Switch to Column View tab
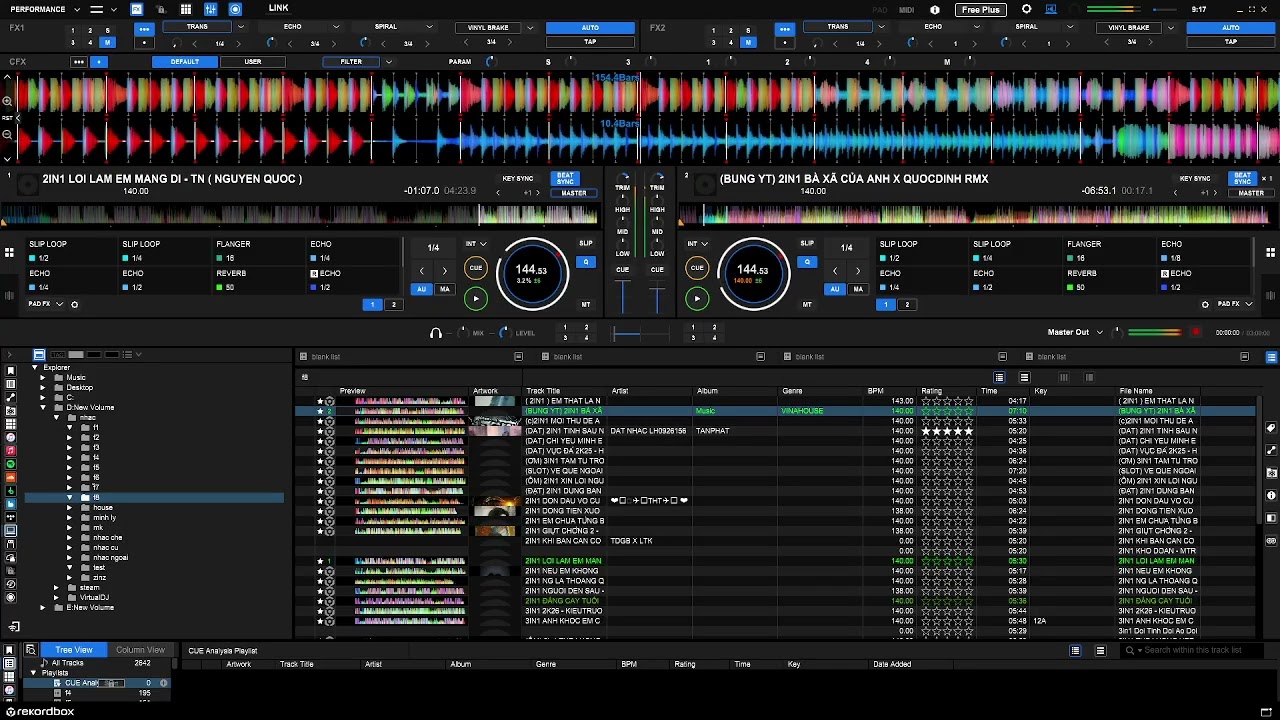This screenshot has height=720, width=1280. click(x=140, y=650)
